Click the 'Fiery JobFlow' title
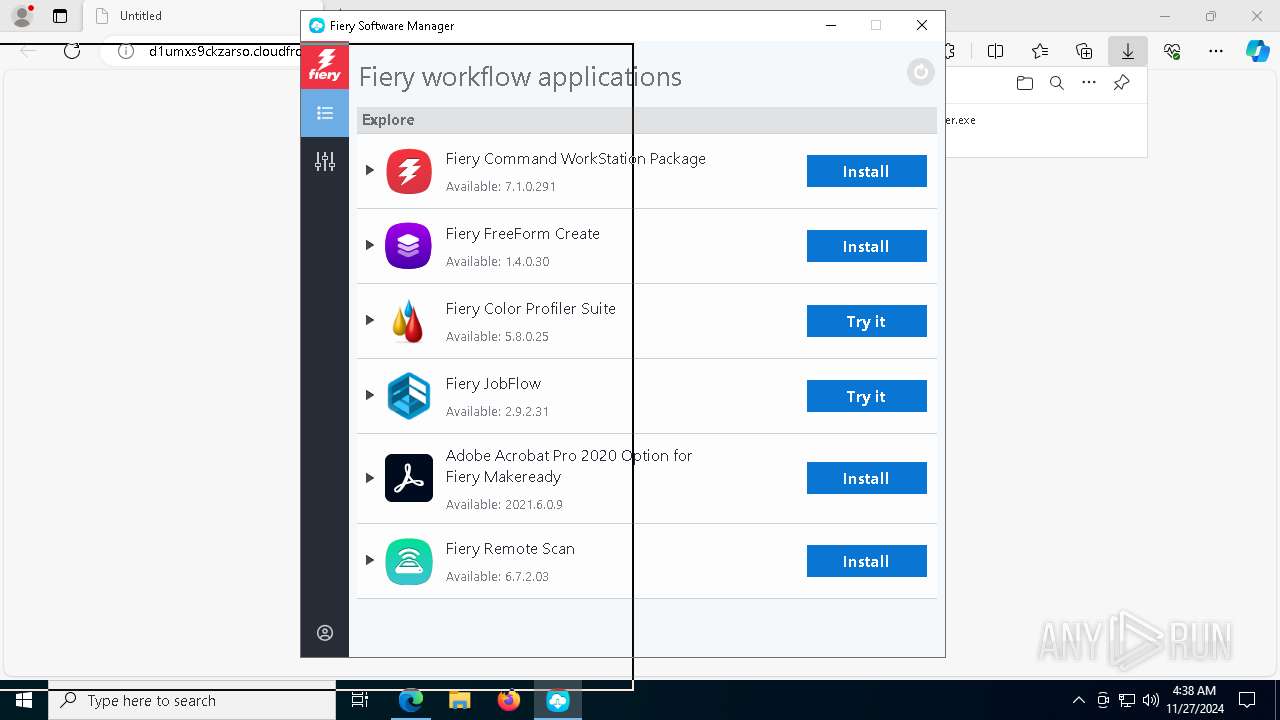1280x720 pixels. pyautogui.click(x=493, y=384)
